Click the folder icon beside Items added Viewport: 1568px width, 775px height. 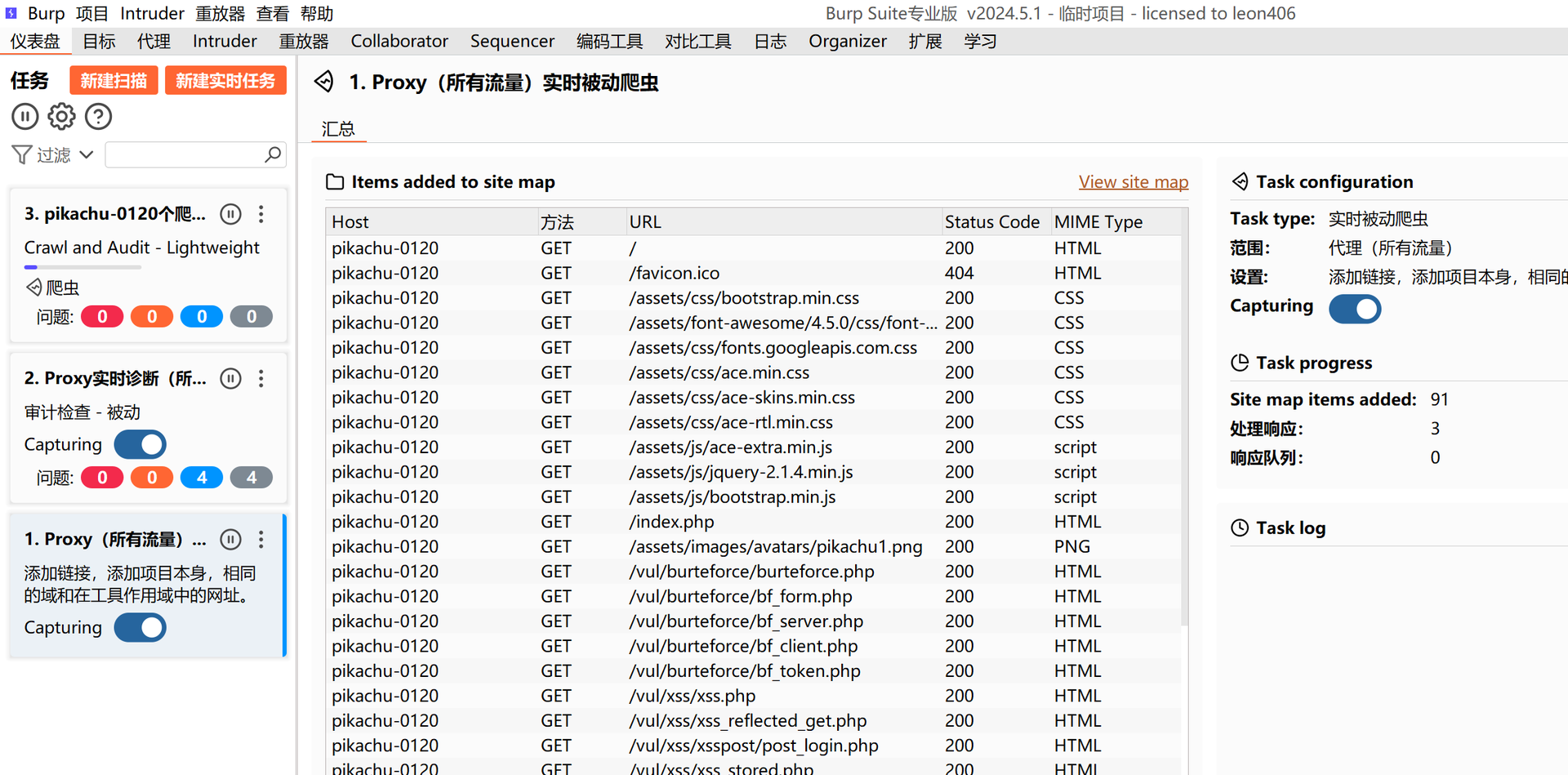335,181
